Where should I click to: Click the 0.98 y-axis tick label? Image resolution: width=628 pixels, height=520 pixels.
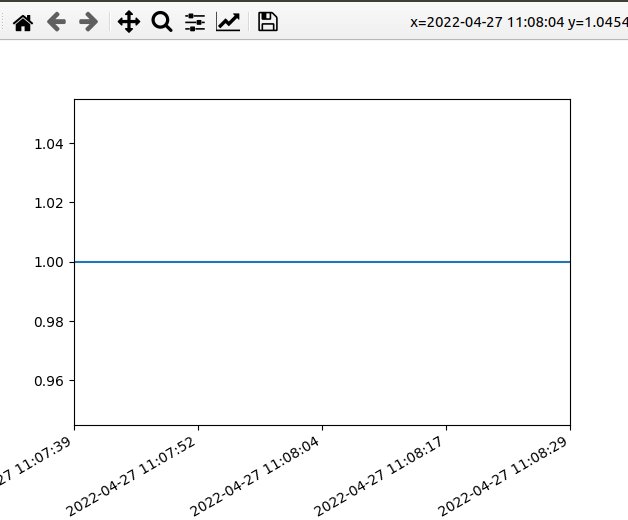click(x=48, y=322)
